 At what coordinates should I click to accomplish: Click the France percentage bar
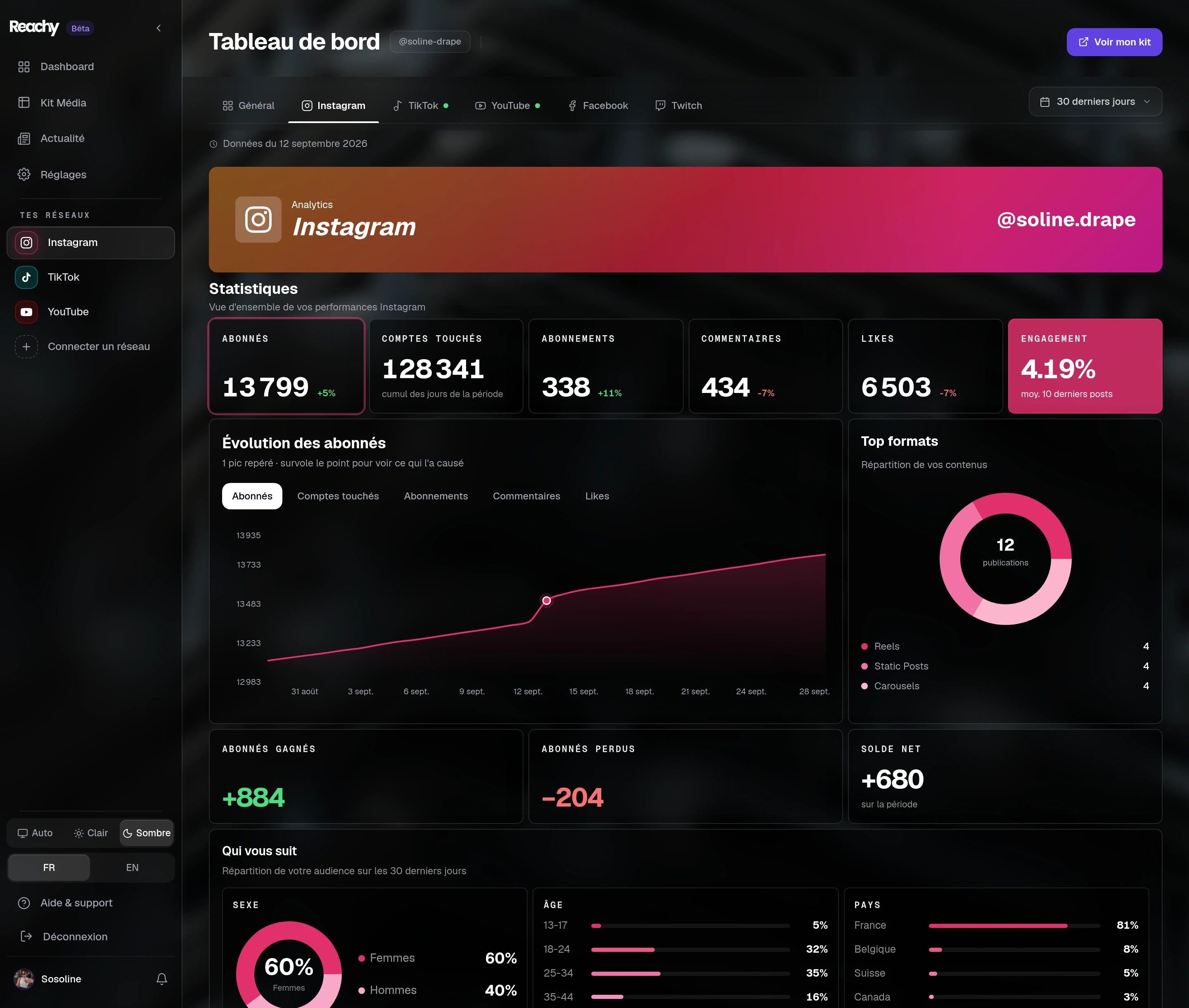coord(1014,926)
